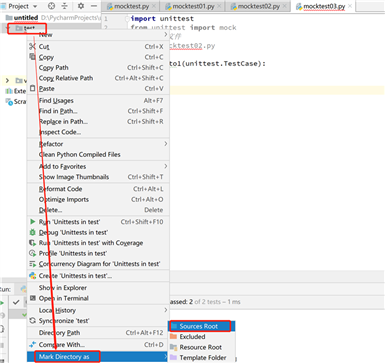Choose Reformat Code
385x363 pixels.
(x=98, y=189)
